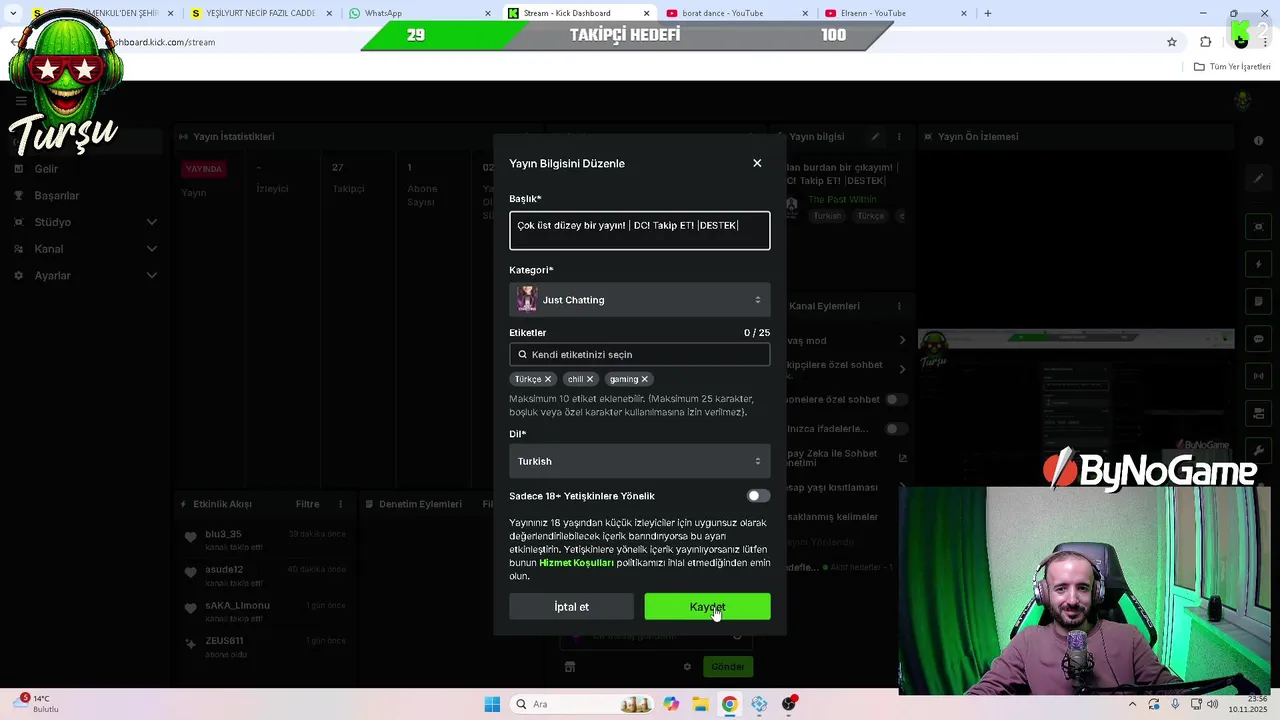Click the broadcast signal icon in right sidebar
1280x720 pixels.
coord(1259,376)
